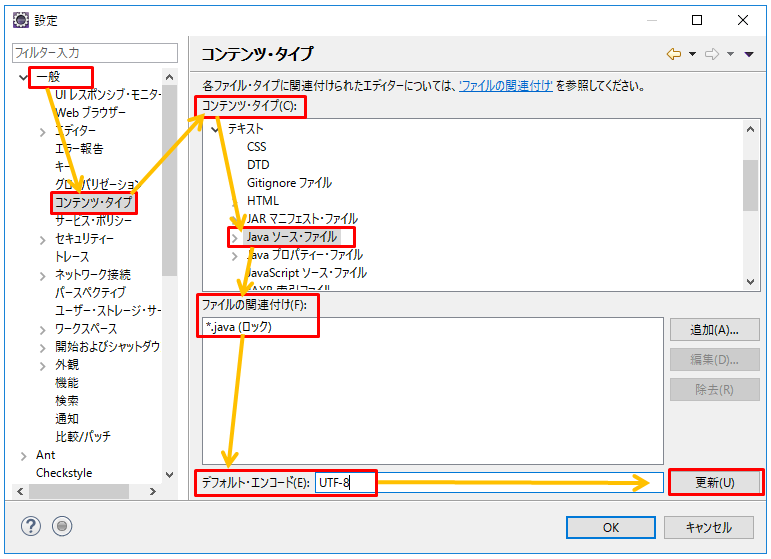
Task: Click the help question mark icon
Action: click(x=30, y=526)
